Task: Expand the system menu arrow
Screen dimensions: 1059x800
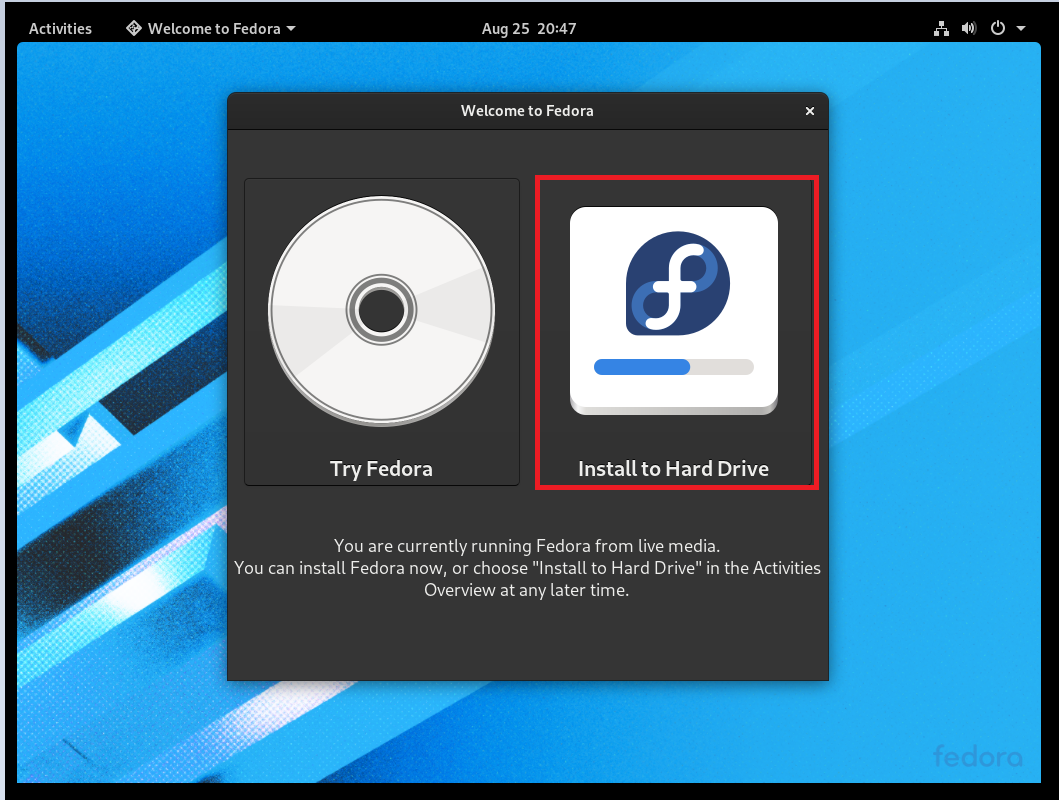Action: pyautogui.click(x=1021, y=28)
